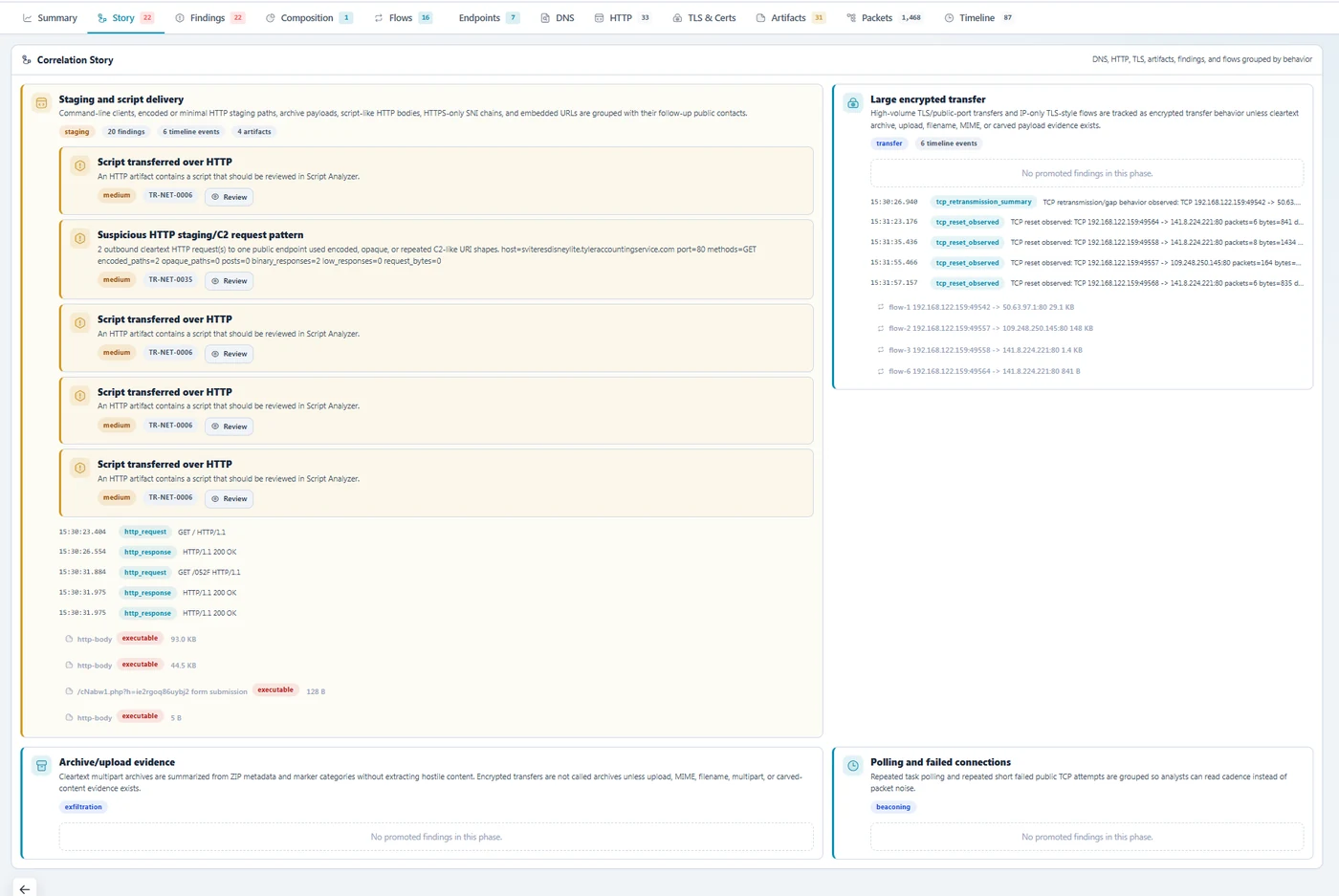Image resolution: width=1339 pixels, height=896 pixels.
Task: Click the flow icon next to flow-1
Action: pos(881,307)
